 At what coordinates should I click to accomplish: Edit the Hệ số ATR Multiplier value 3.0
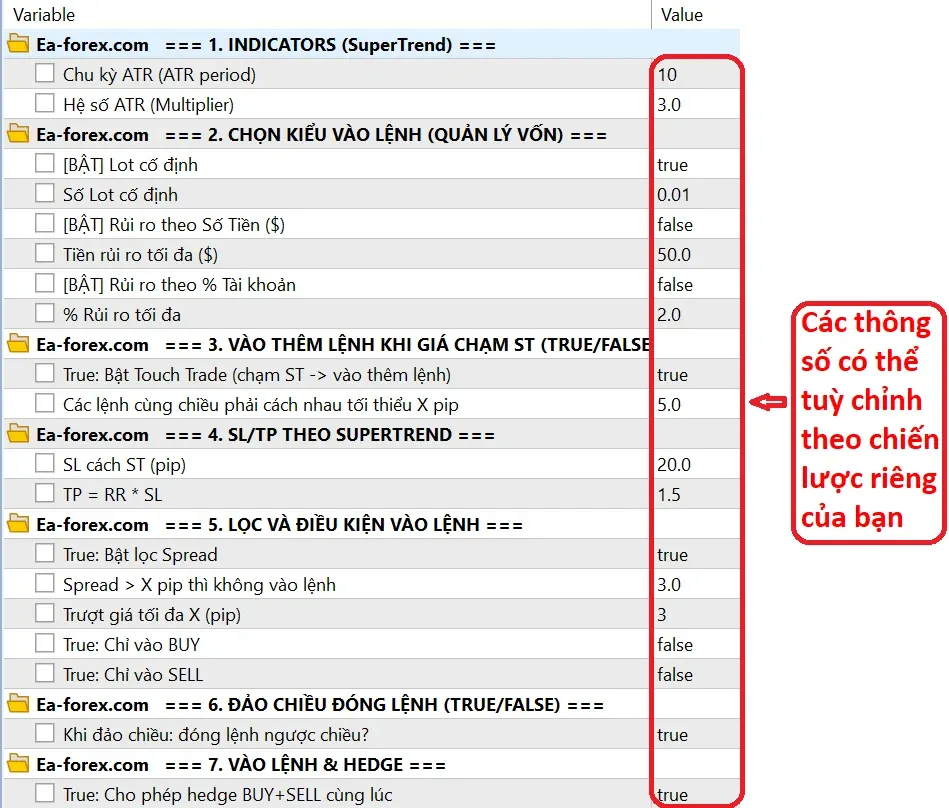(x=695, y=105)
